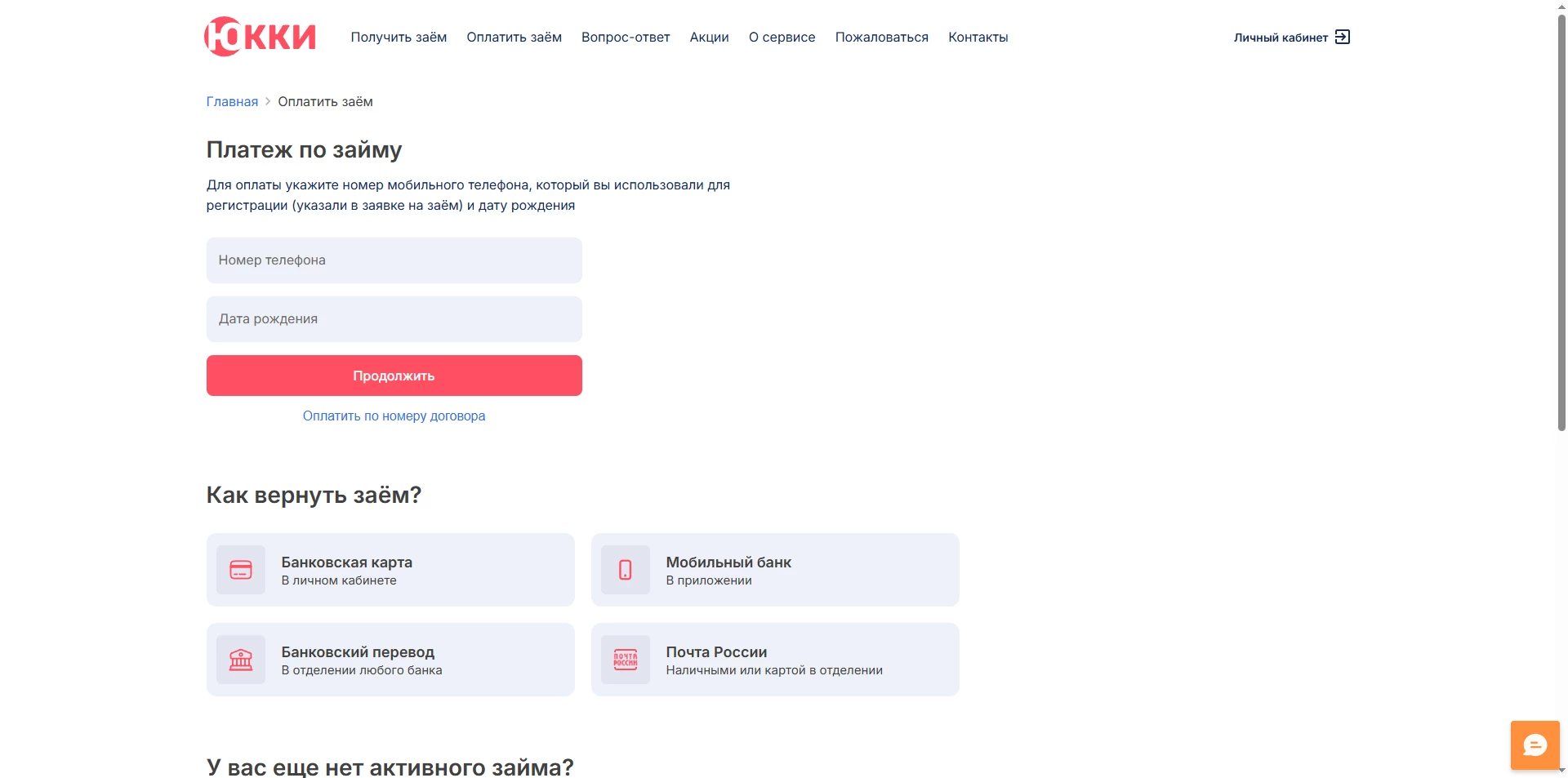Click the Юкки logo
Screen dimensions: 1568x778
(x=260, y=37)
